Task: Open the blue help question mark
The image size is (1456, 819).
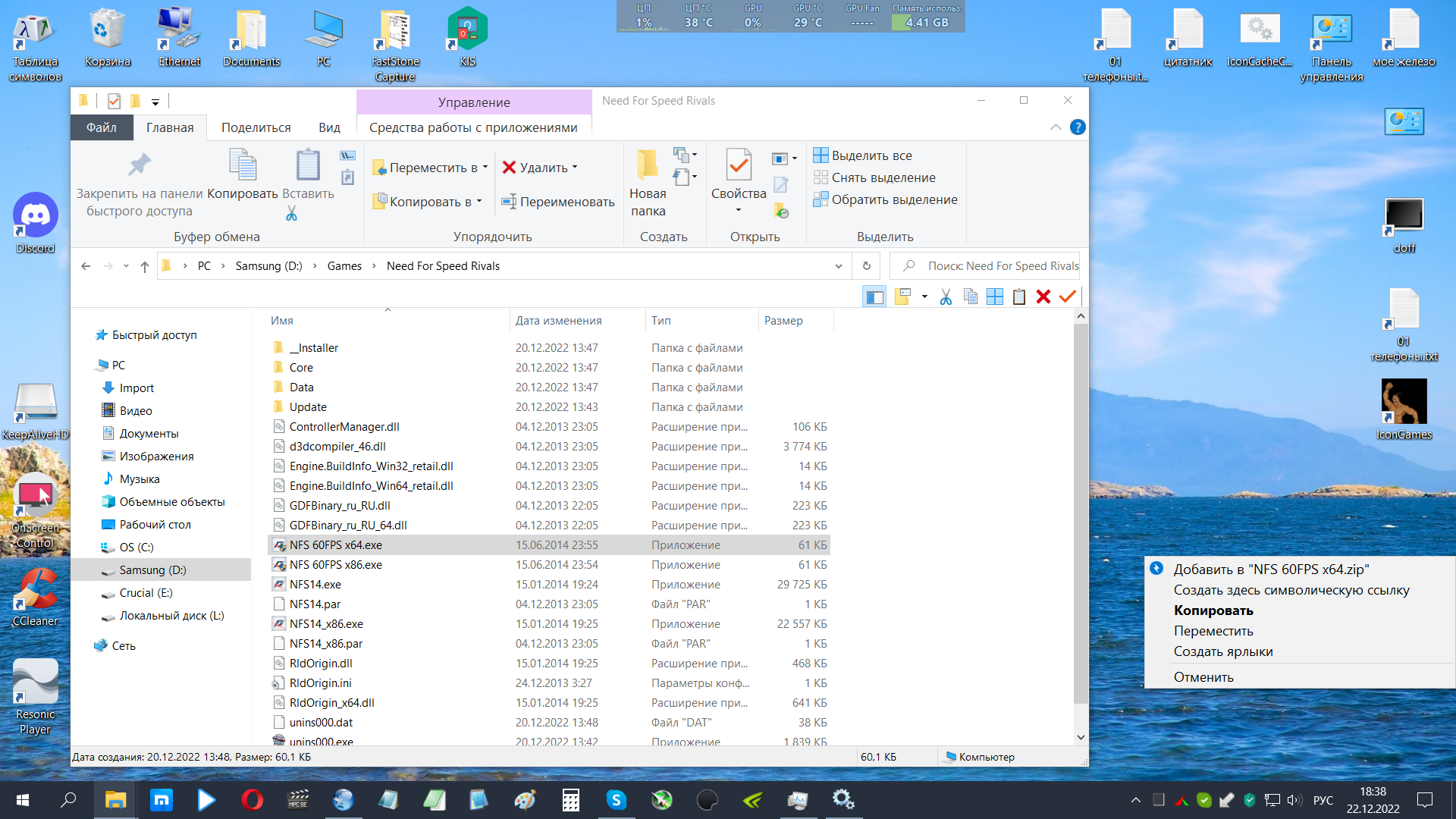Action: 1077,127
